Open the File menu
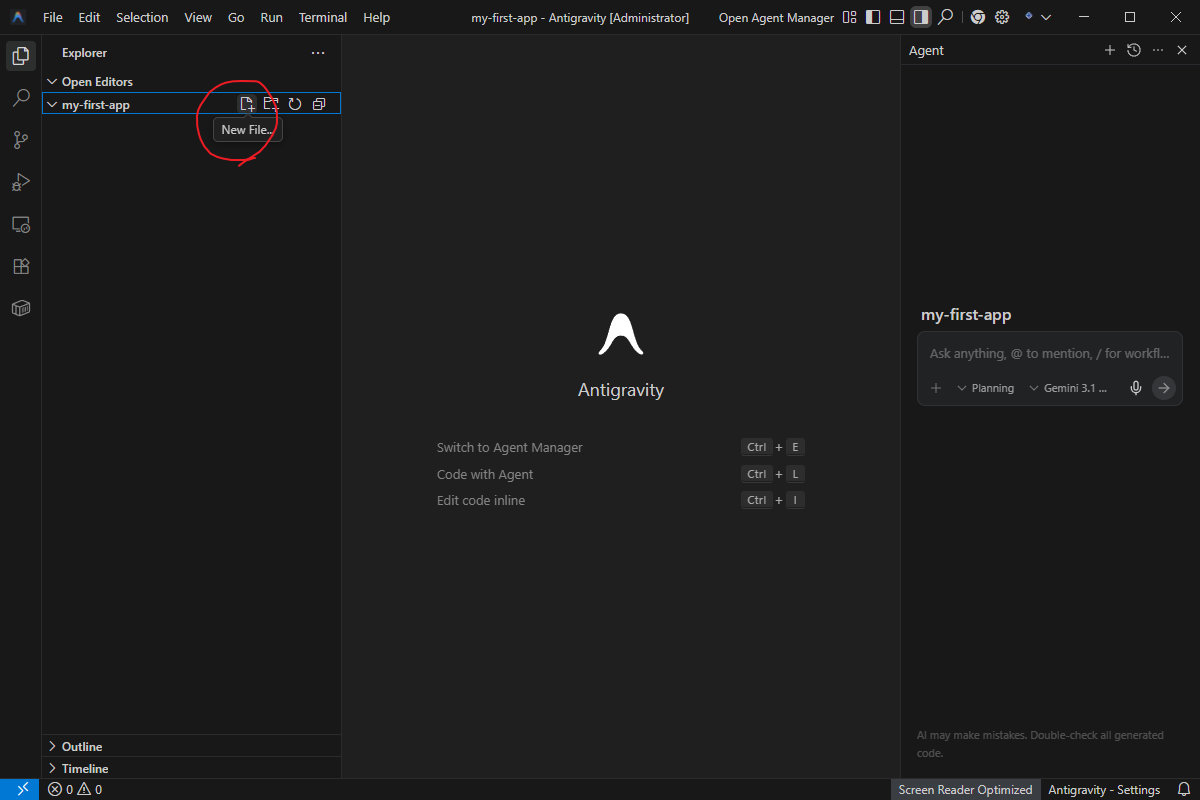The height and width of the screenshot is (800, 1200). pos(53,17)
